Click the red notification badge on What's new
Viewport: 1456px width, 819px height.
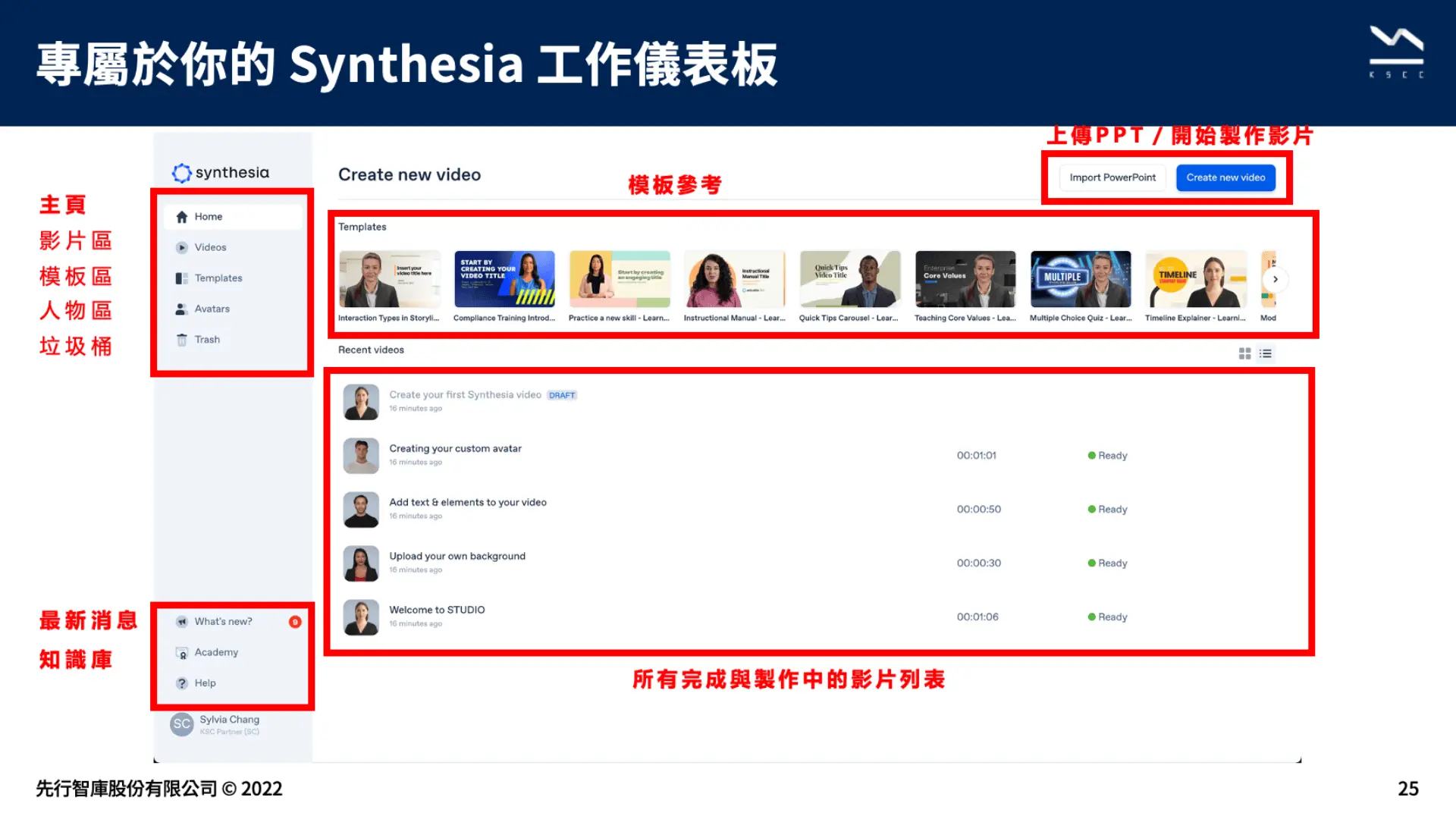[295, 622]
